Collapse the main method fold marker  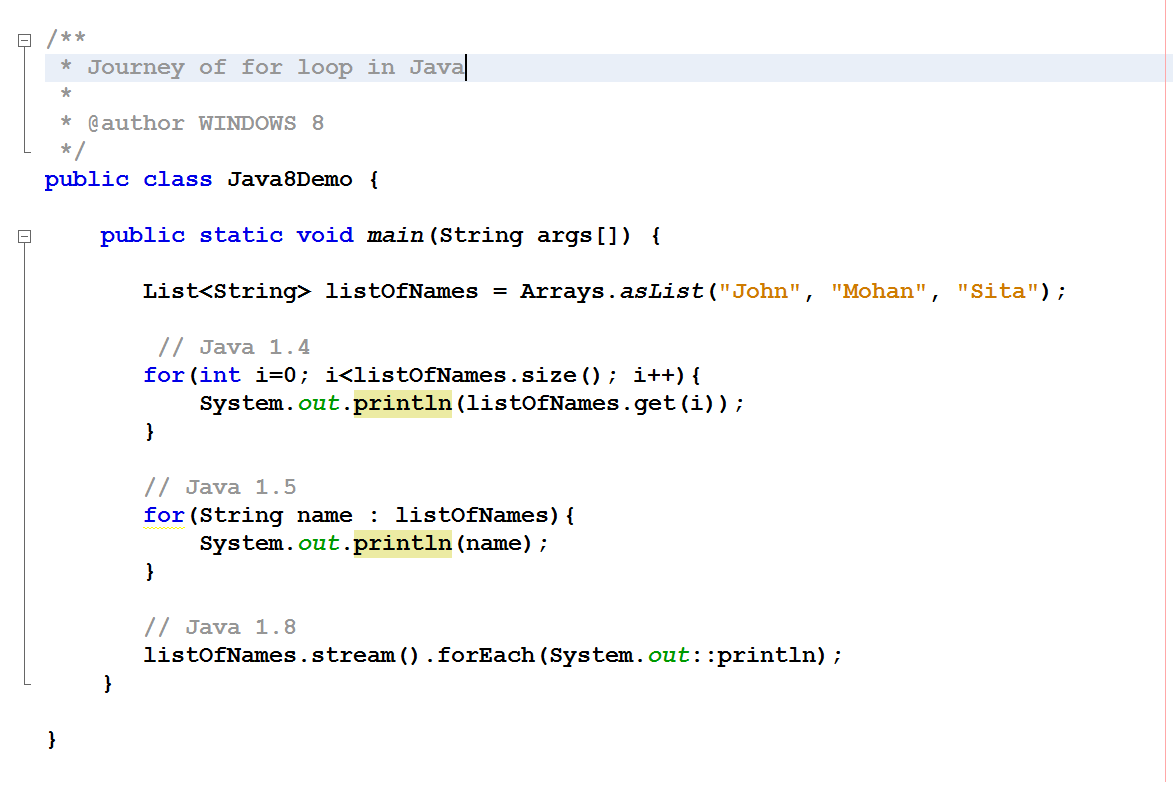25,236
